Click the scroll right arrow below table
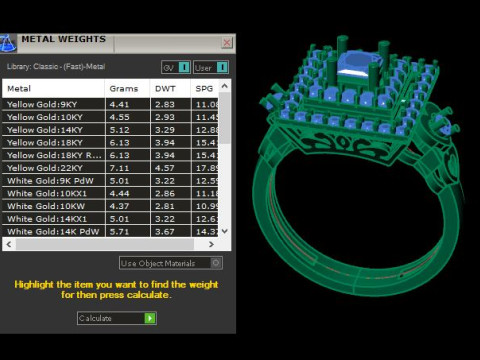 [x=211, y=244]
